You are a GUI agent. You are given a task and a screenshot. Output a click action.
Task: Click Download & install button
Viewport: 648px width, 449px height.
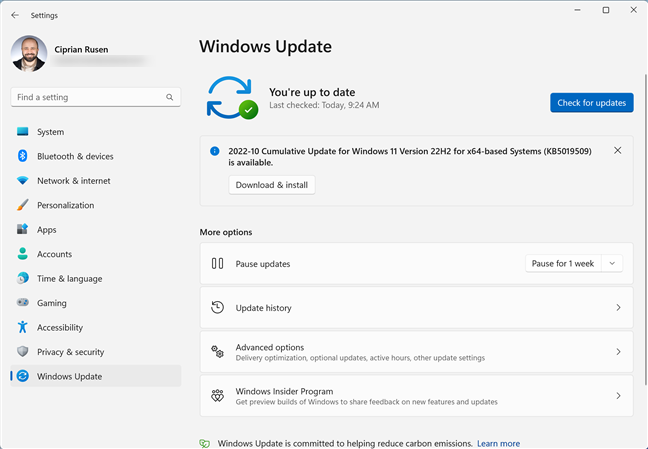click(x=272, y=185)
